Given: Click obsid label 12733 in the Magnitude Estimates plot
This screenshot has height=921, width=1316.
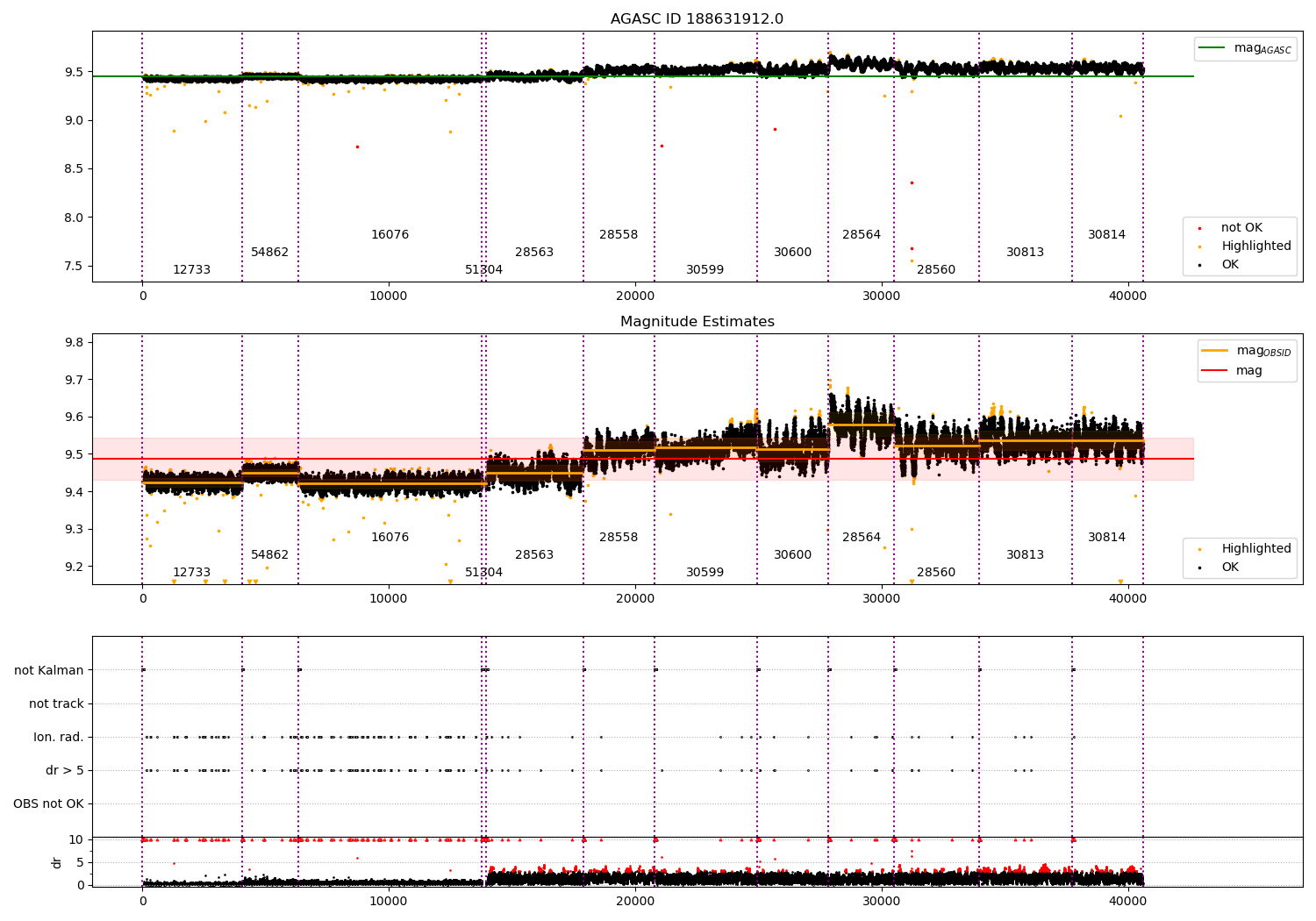Looking at the screenshot, I should (x=191, y=573).
